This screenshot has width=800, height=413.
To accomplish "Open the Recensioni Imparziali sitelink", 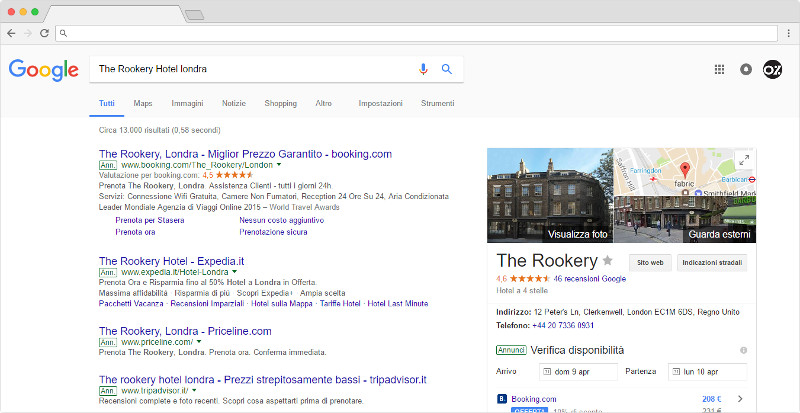I will click(x=208, y=303).
